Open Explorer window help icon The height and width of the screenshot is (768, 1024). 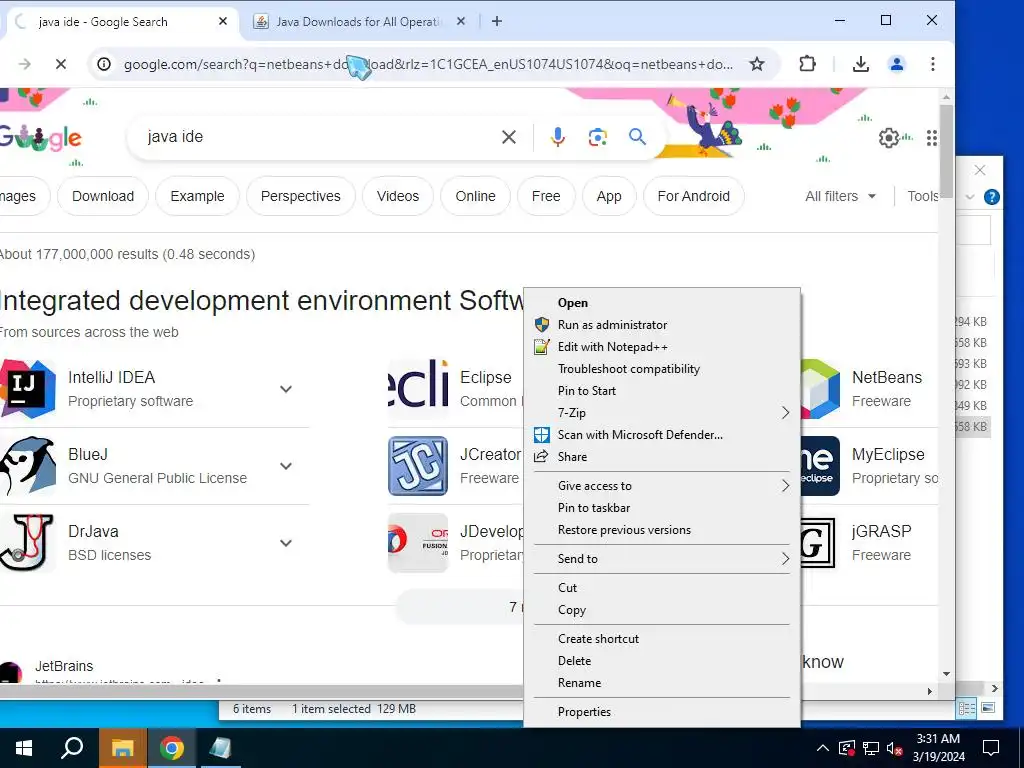pos(991,197)
